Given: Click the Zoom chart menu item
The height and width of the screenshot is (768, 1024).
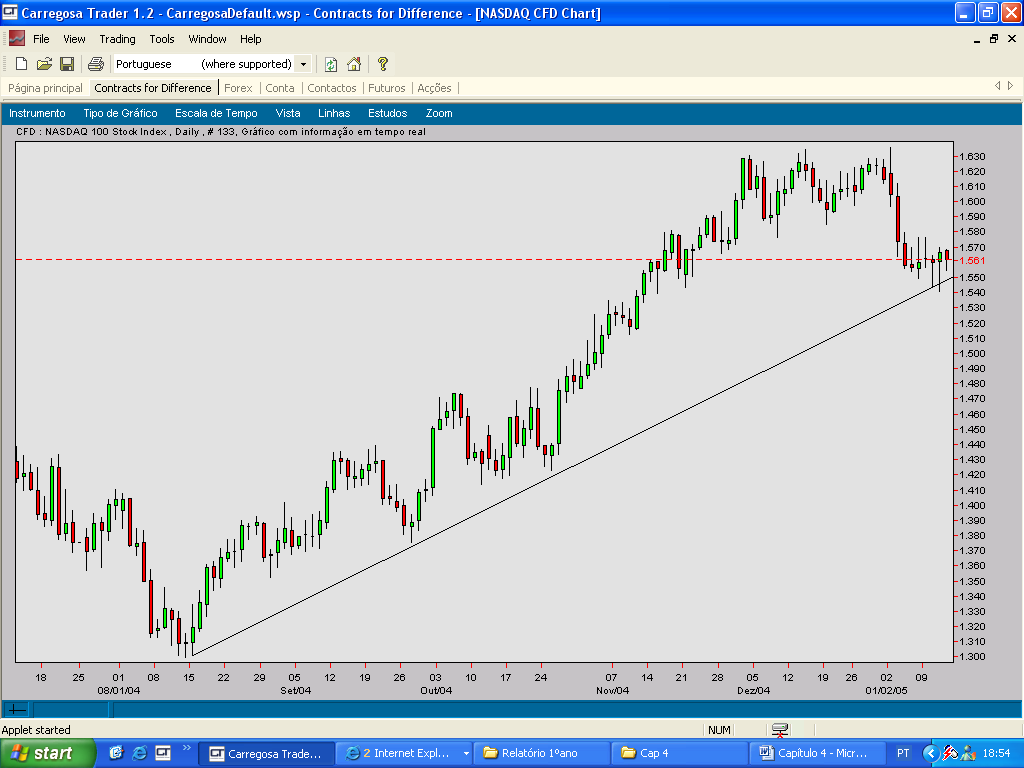Looking at the screenshot, I should point(439,113).
